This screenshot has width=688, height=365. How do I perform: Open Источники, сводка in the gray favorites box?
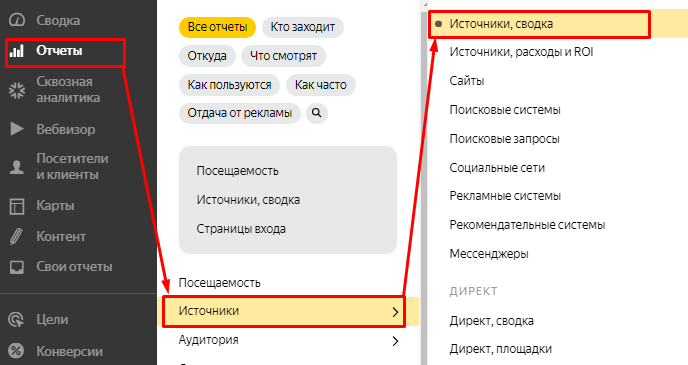[248, 200]
